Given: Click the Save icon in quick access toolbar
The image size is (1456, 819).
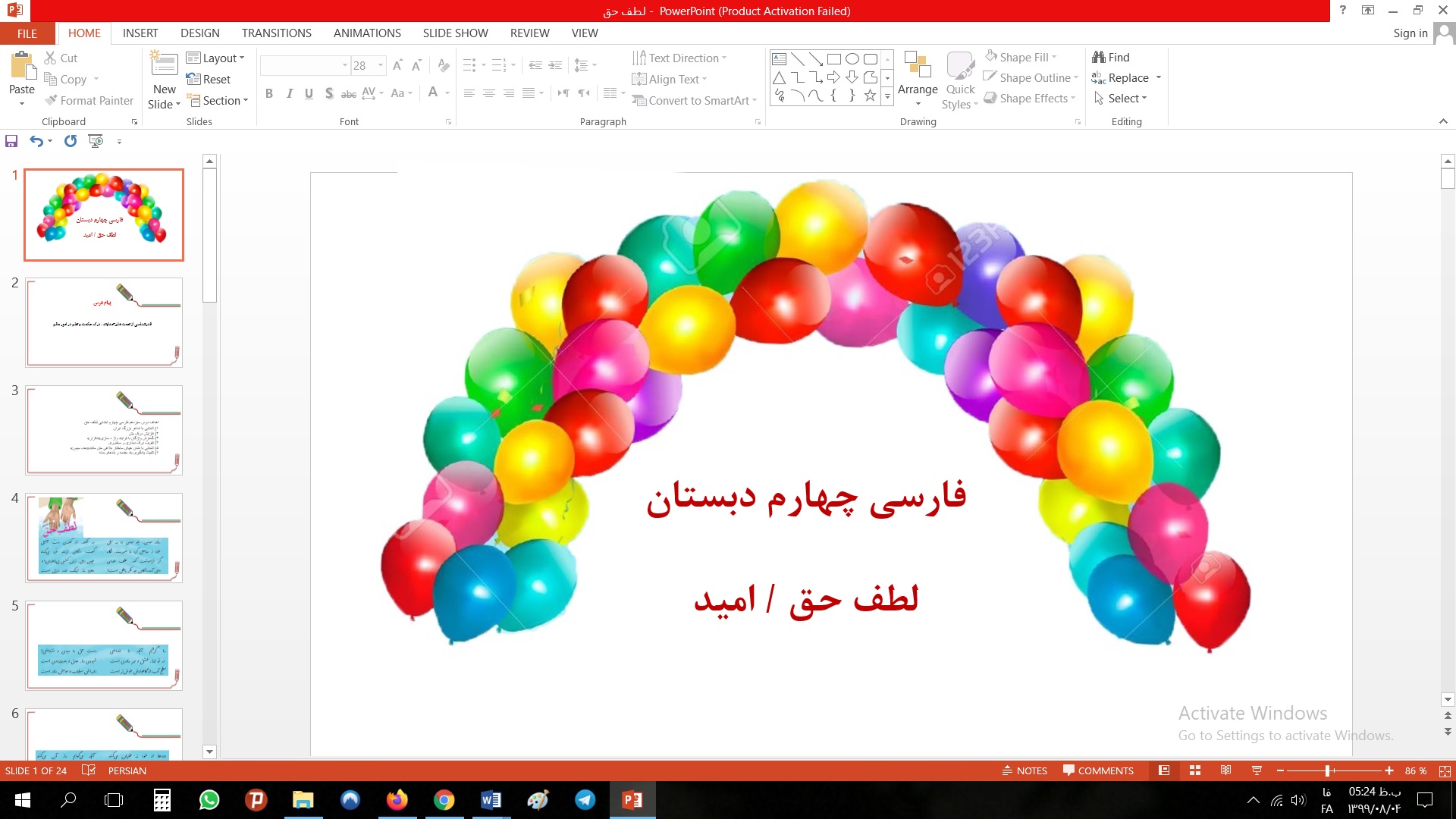Looking at the screenshot, I should click(11, 141).
